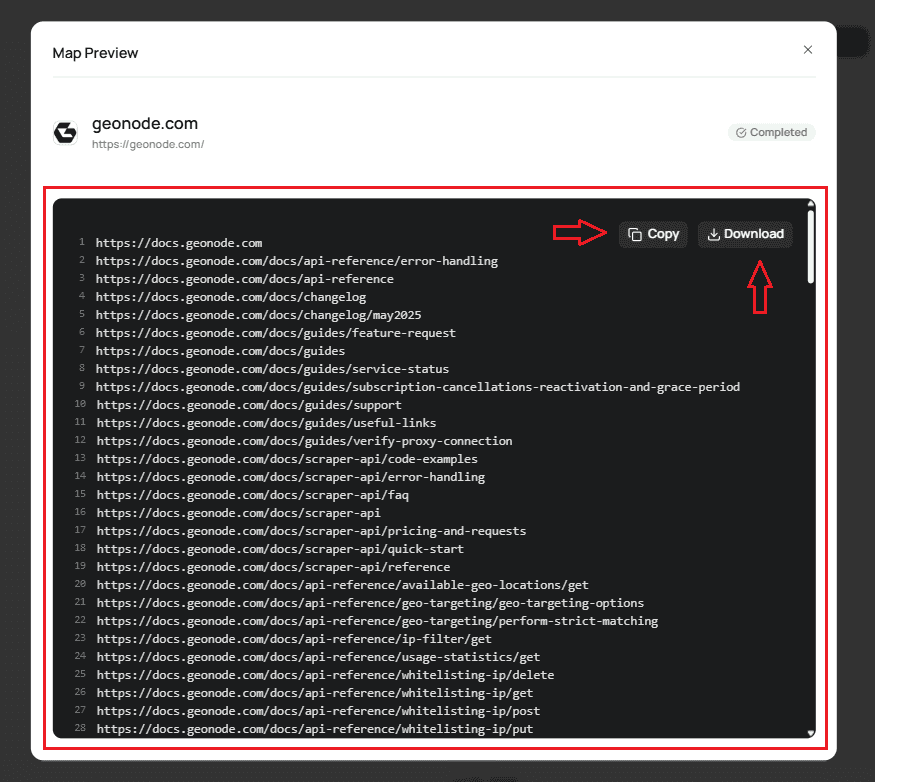Viewport: 897px width, 782px height.
Task: Select the geo-targeting-options URL
Action: (x=370, y=604)
